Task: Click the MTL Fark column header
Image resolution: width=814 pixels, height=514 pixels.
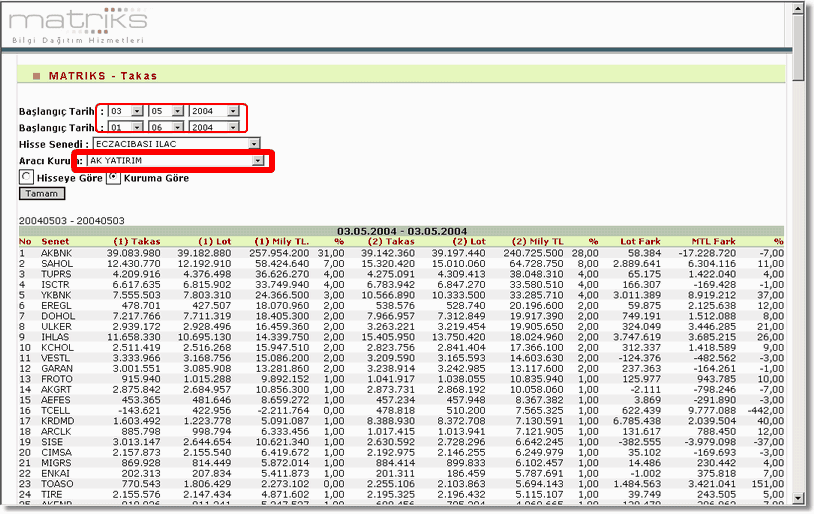Action: (x=714, y=241)
